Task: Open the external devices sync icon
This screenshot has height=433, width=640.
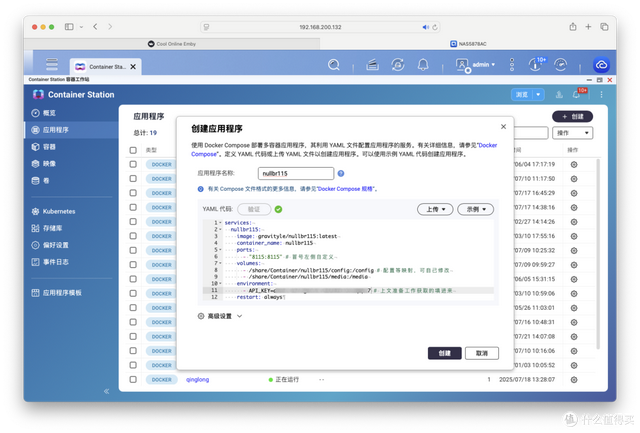Action: (x=398, y=64)
